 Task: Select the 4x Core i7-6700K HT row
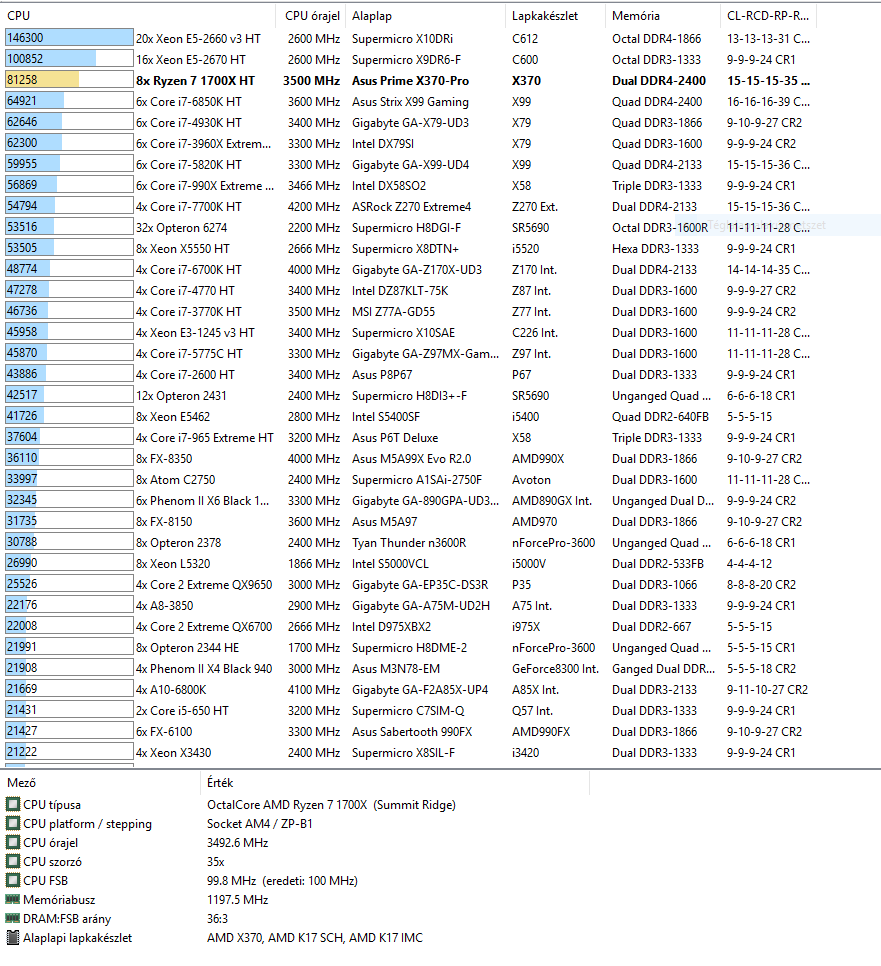pos(411,269)
